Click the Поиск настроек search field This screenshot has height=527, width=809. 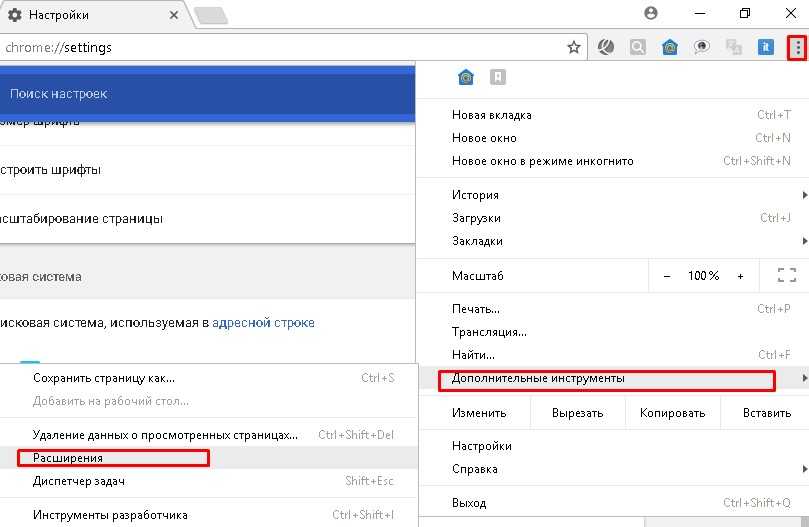(200, 93)
